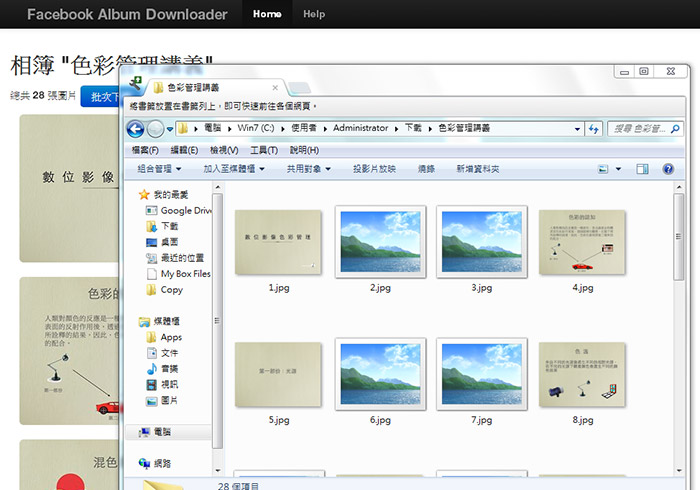Click Home in Facebook Album Downloader page
This screenshot has width=700, height=490.
[267, 14]
